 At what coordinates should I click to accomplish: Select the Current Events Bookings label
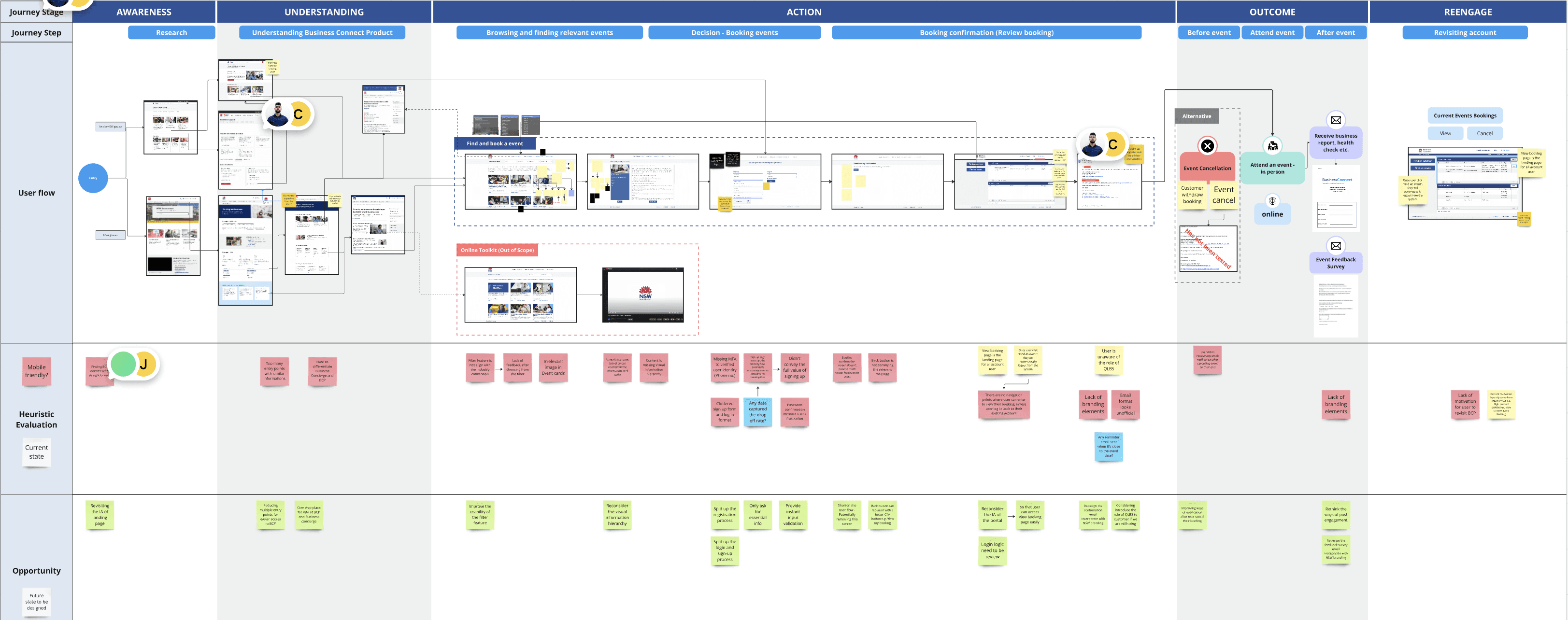[x=1465, y=115]
